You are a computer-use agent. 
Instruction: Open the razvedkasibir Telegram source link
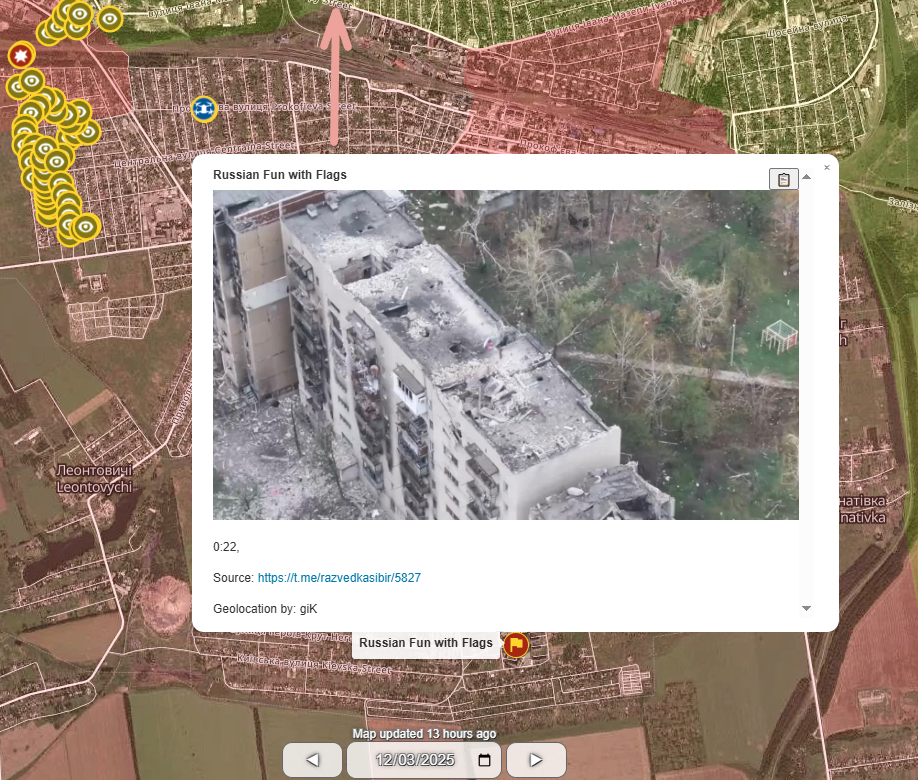click(339, 578)
